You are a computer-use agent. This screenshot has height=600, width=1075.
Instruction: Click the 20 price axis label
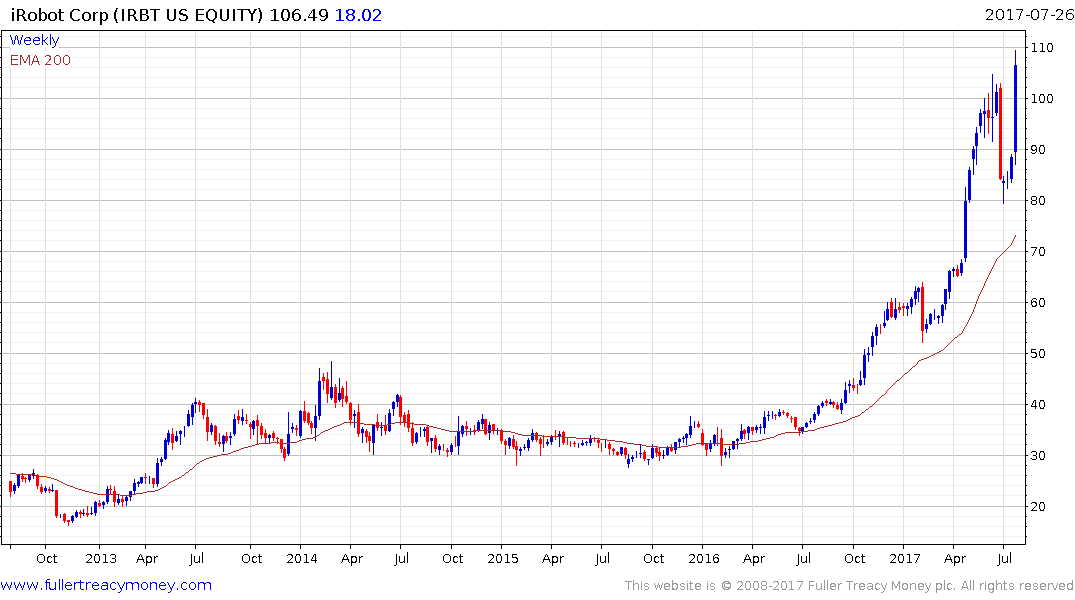pos(1038,507)
